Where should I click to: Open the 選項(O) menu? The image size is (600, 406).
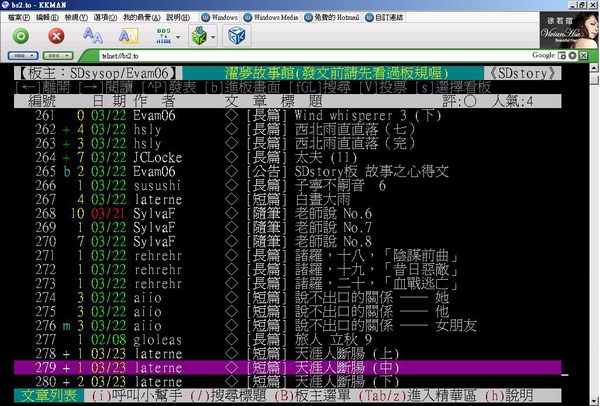pos(105,18)
